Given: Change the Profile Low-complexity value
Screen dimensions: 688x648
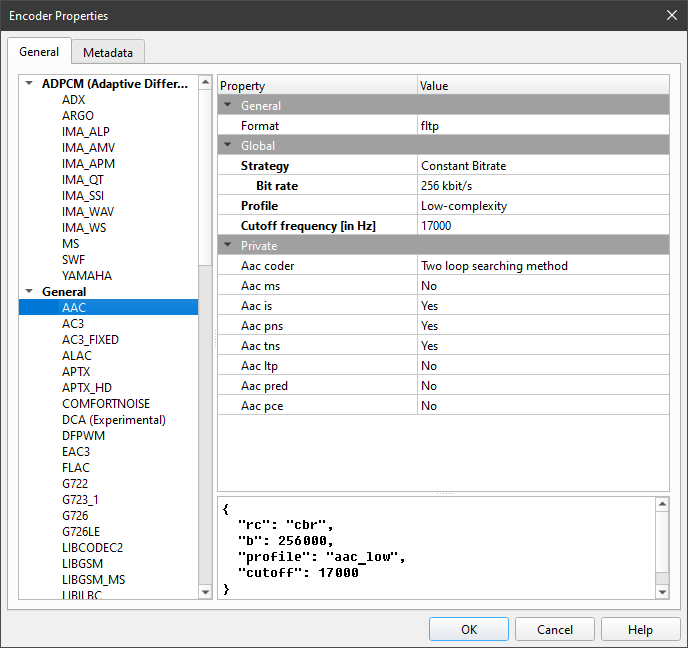Looking at the screenshot, I should pos(542,206).
